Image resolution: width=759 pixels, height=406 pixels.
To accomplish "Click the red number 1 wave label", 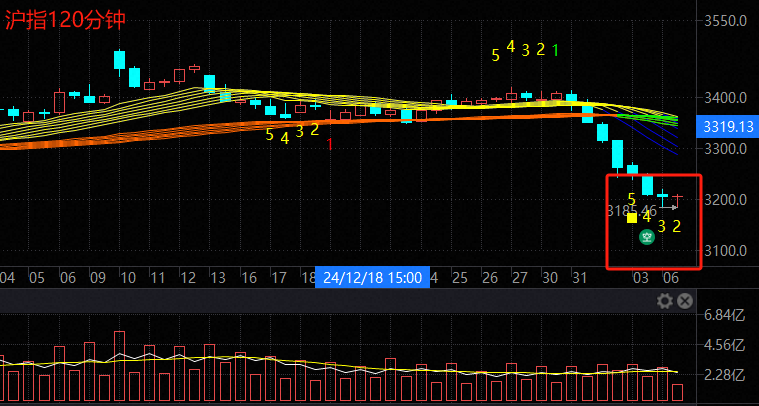I will 330,144.
